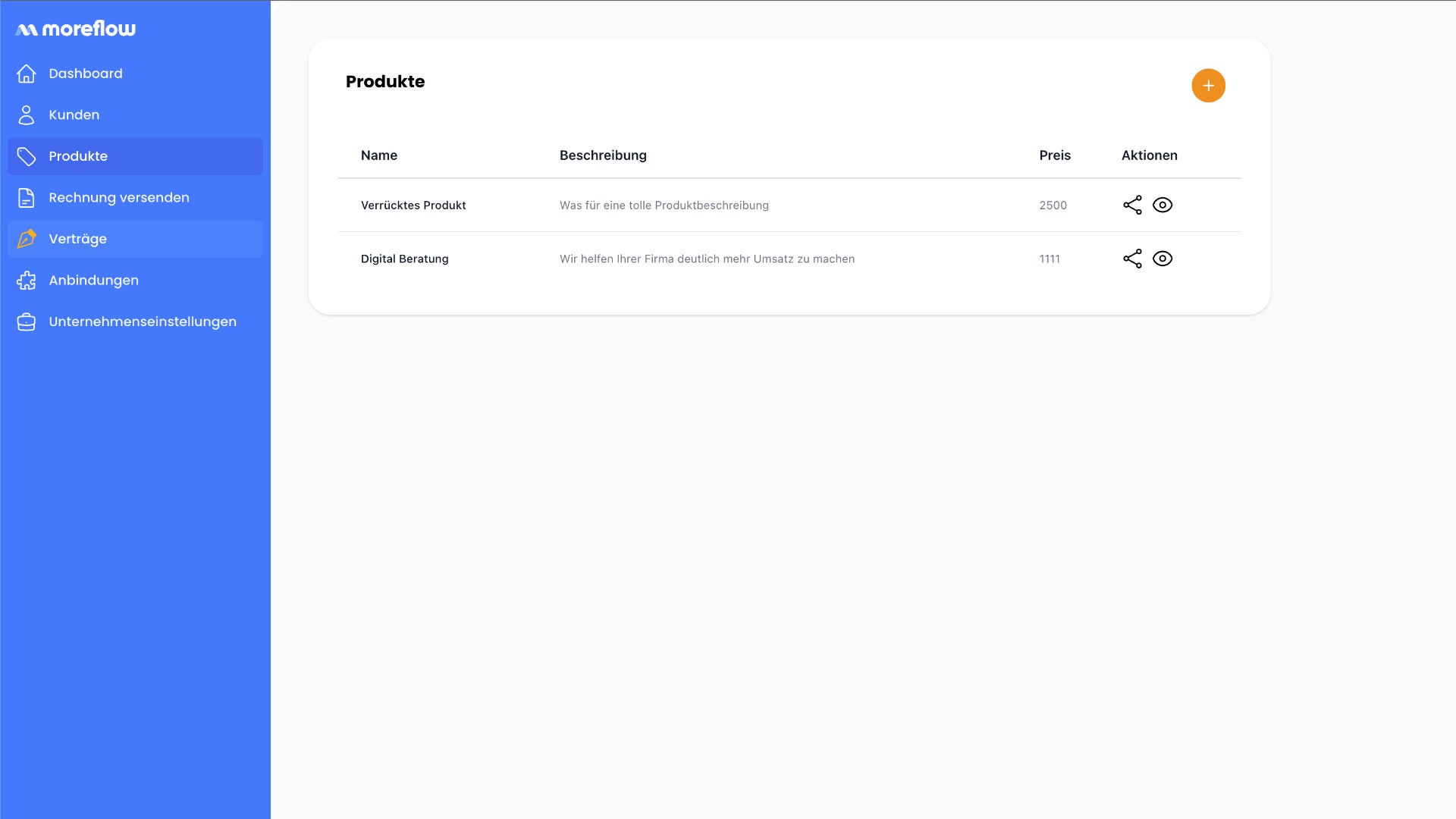
Task: Click the Produkte tag icon
Action: coord(27,156)
